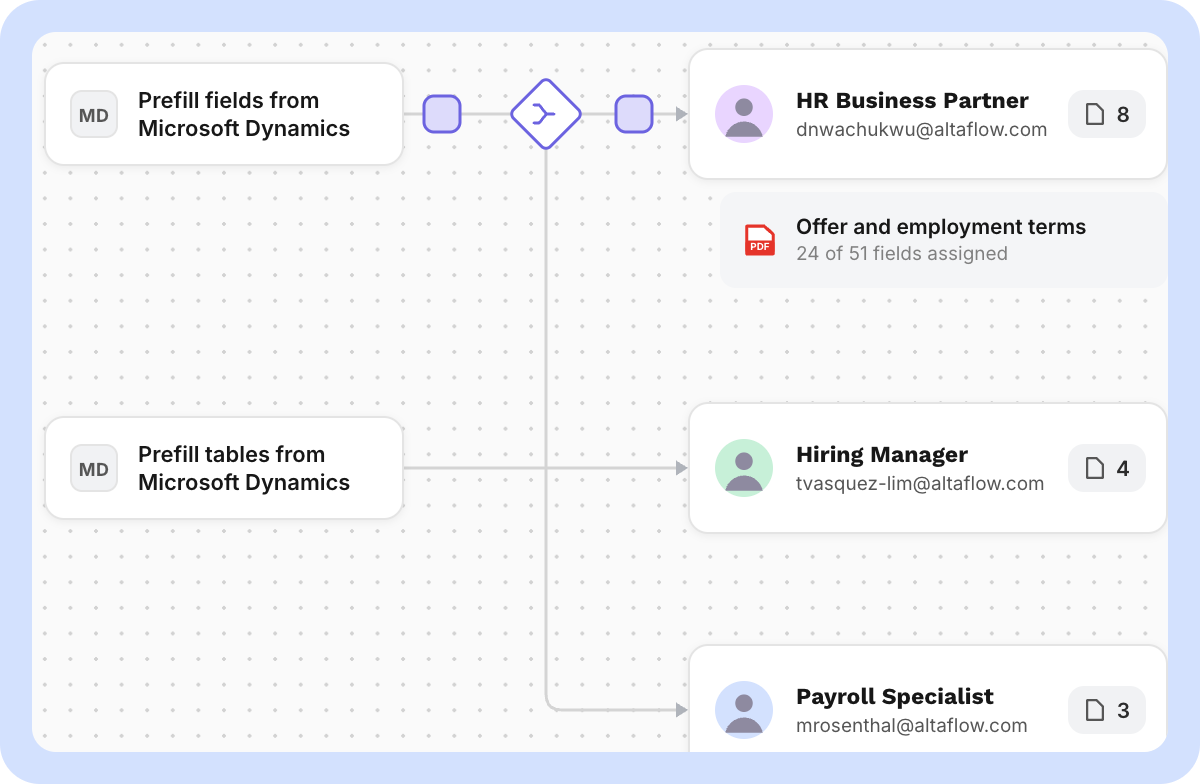
Task: Click the MD badge on Prefill tables card
Action: [x=94, y=469]
